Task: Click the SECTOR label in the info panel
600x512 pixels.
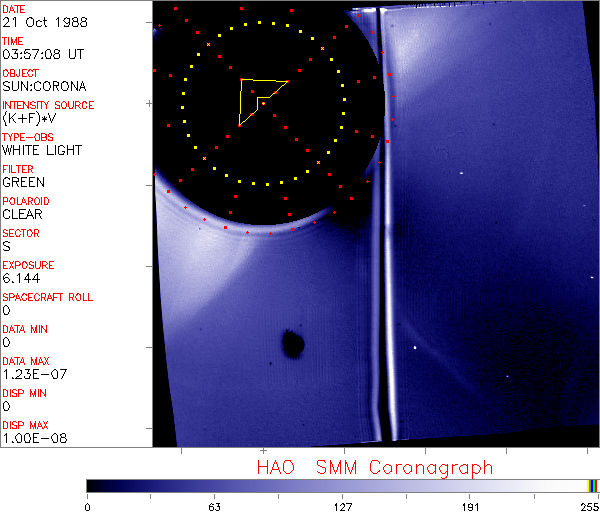Action: [x=20, y=233]
